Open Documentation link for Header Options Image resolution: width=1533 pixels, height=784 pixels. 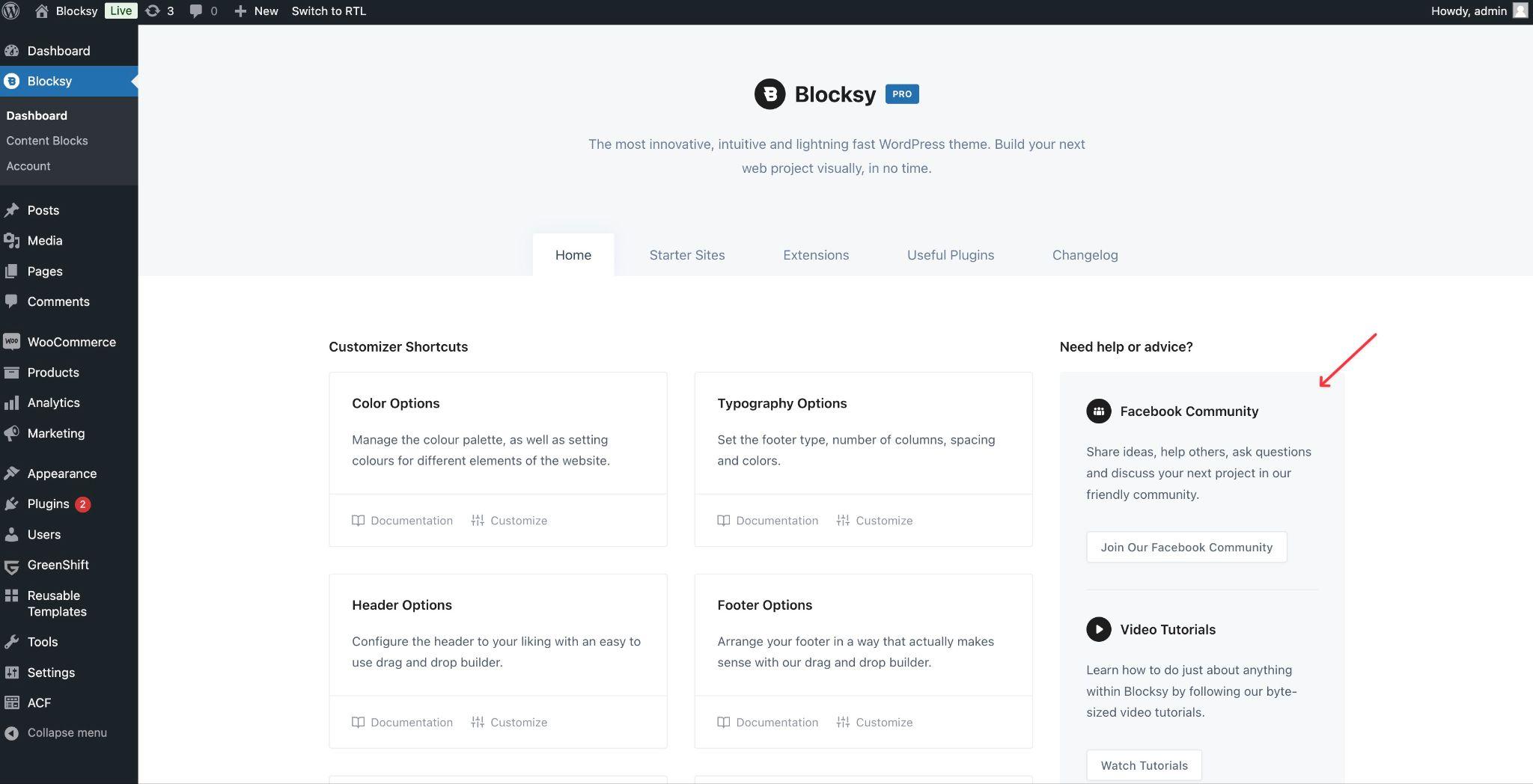403,723
